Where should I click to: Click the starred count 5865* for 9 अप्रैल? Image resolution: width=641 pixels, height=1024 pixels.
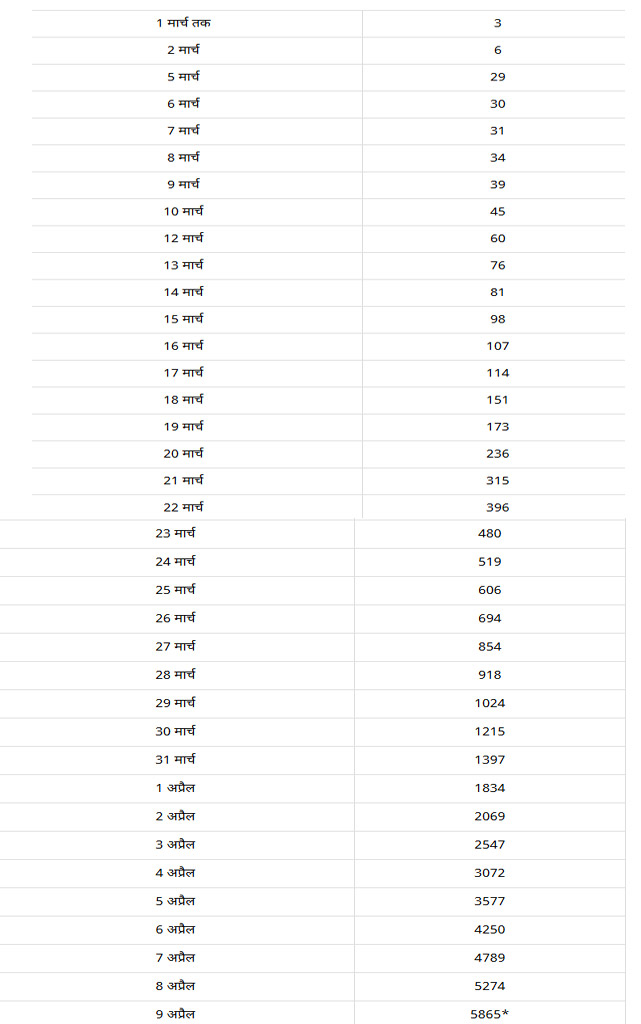[490, 1014]
